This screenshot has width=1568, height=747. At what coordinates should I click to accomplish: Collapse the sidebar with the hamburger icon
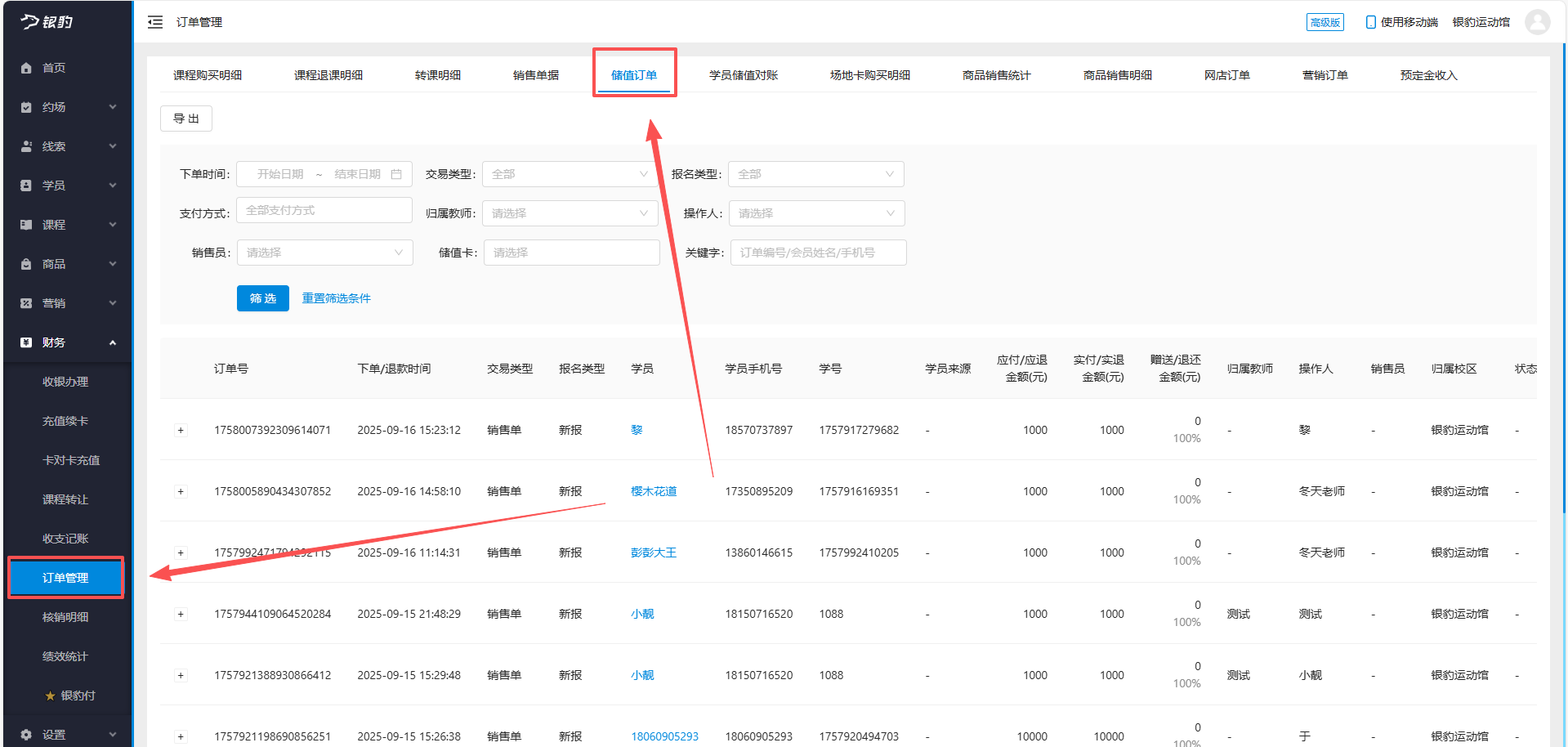point(154,22)
